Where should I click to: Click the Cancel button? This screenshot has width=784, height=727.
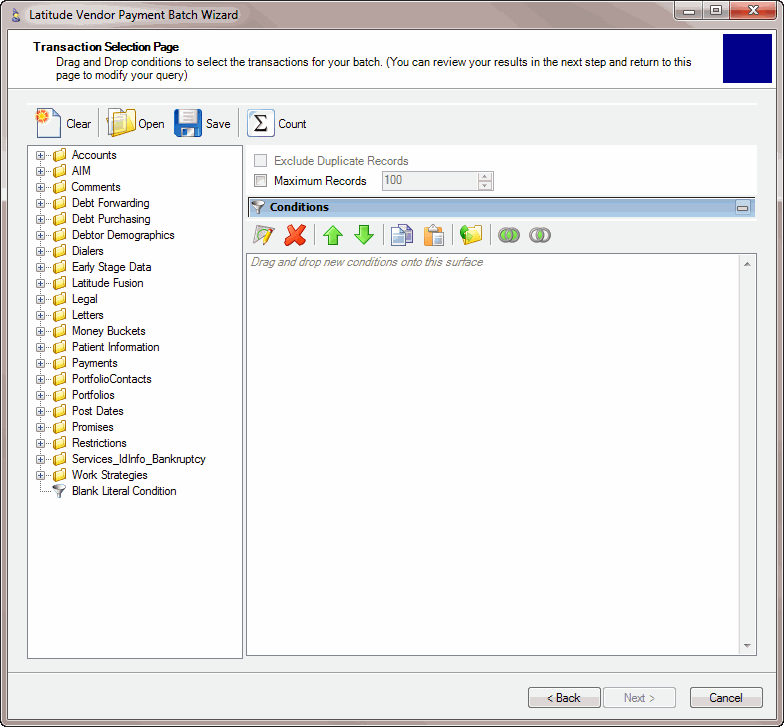pyautogui.click(x=726, y=698)
